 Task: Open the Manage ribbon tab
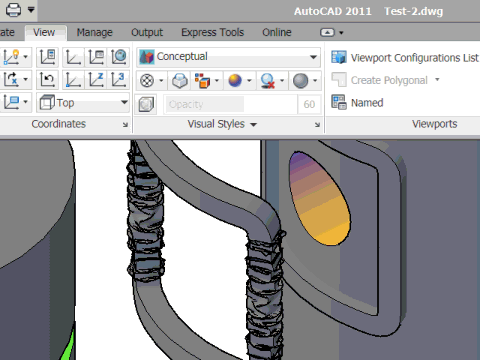point(95,32)
